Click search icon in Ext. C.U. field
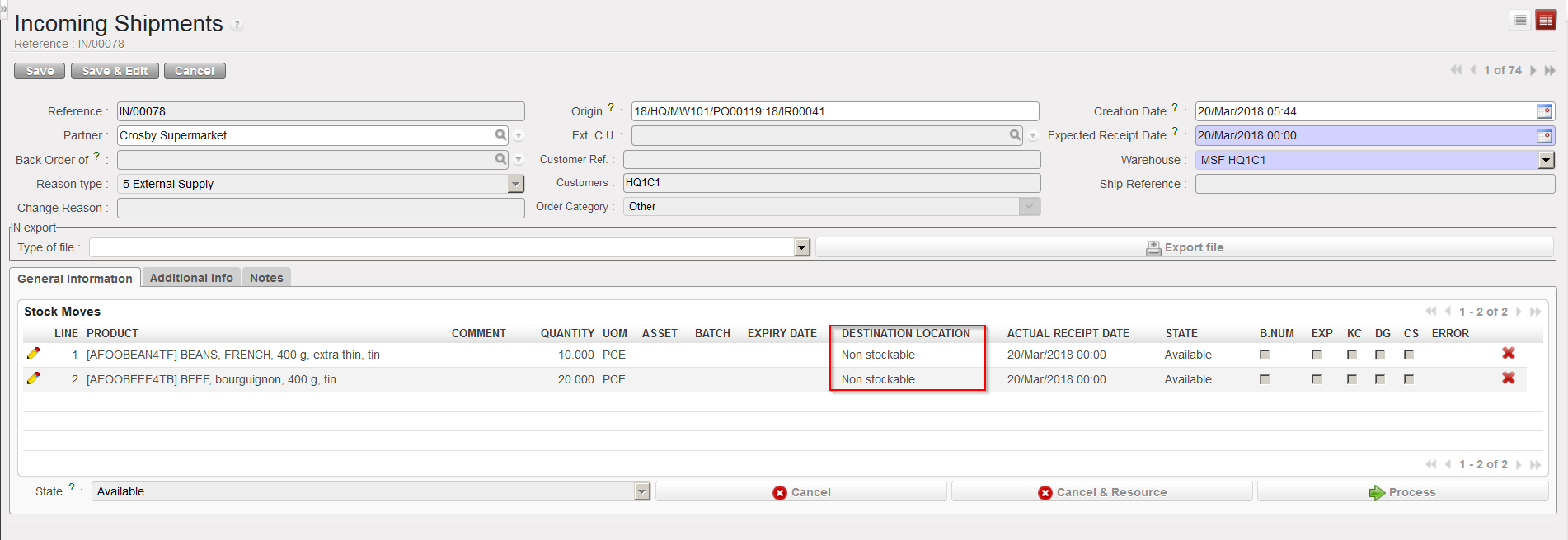The width and height of the screenshot is (1568, 540). pos(1015,135)
